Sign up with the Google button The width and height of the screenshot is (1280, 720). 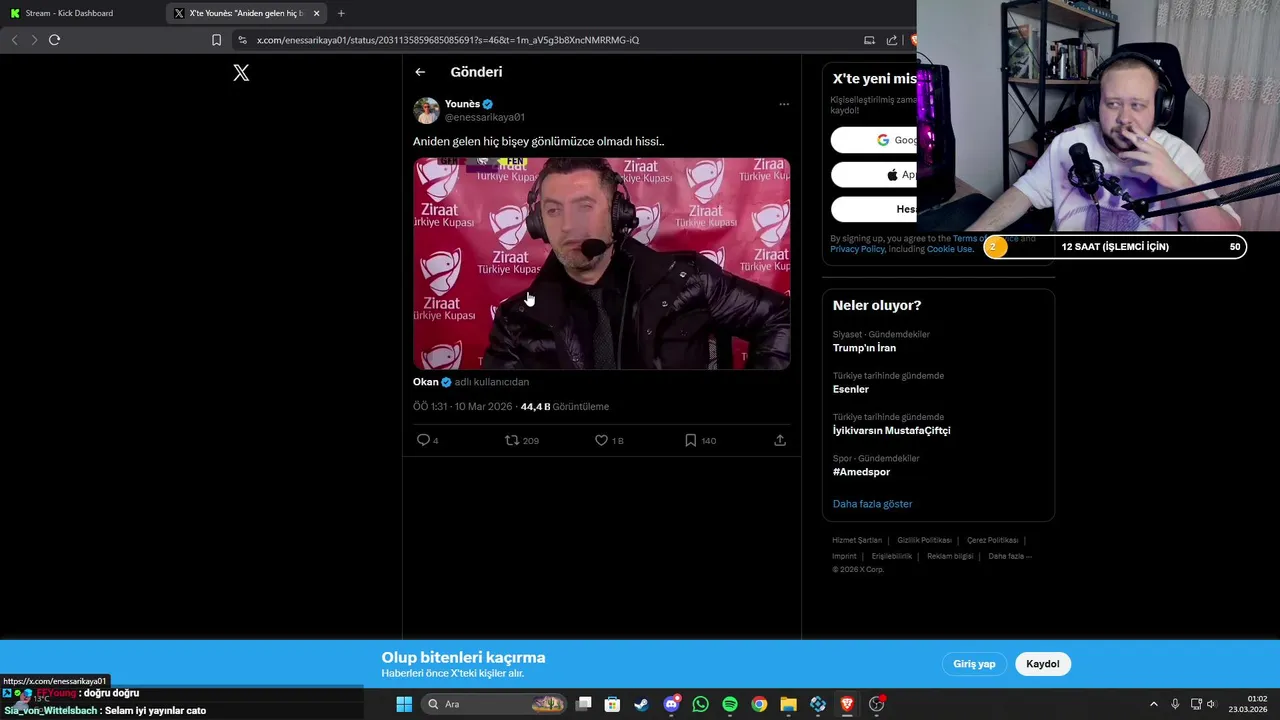click(874, 140)
